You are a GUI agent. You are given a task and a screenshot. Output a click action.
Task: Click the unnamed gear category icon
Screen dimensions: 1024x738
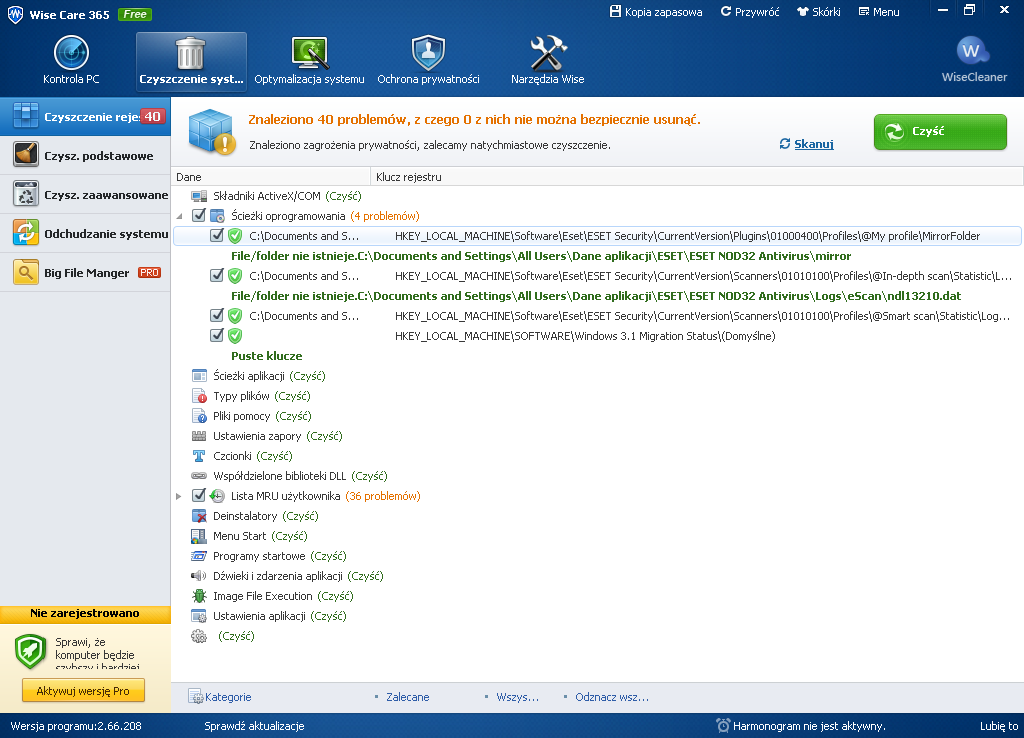(x=199, y=636)
